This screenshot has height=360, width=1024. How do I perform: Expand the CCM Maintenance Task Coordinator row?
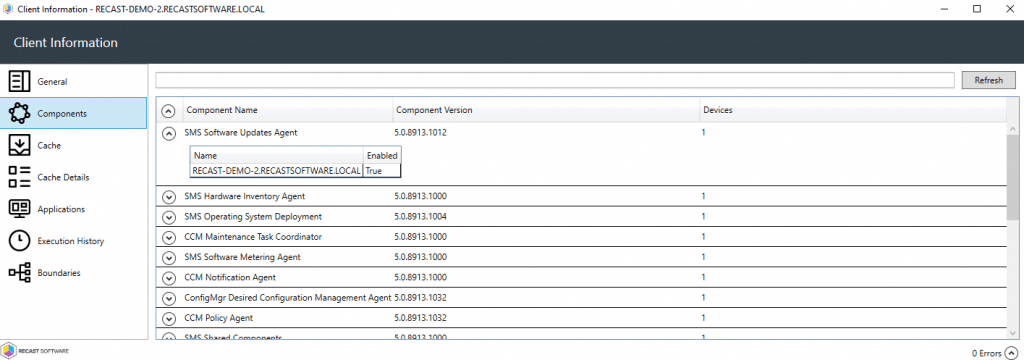pyautogui.click(x=168, y=237)
